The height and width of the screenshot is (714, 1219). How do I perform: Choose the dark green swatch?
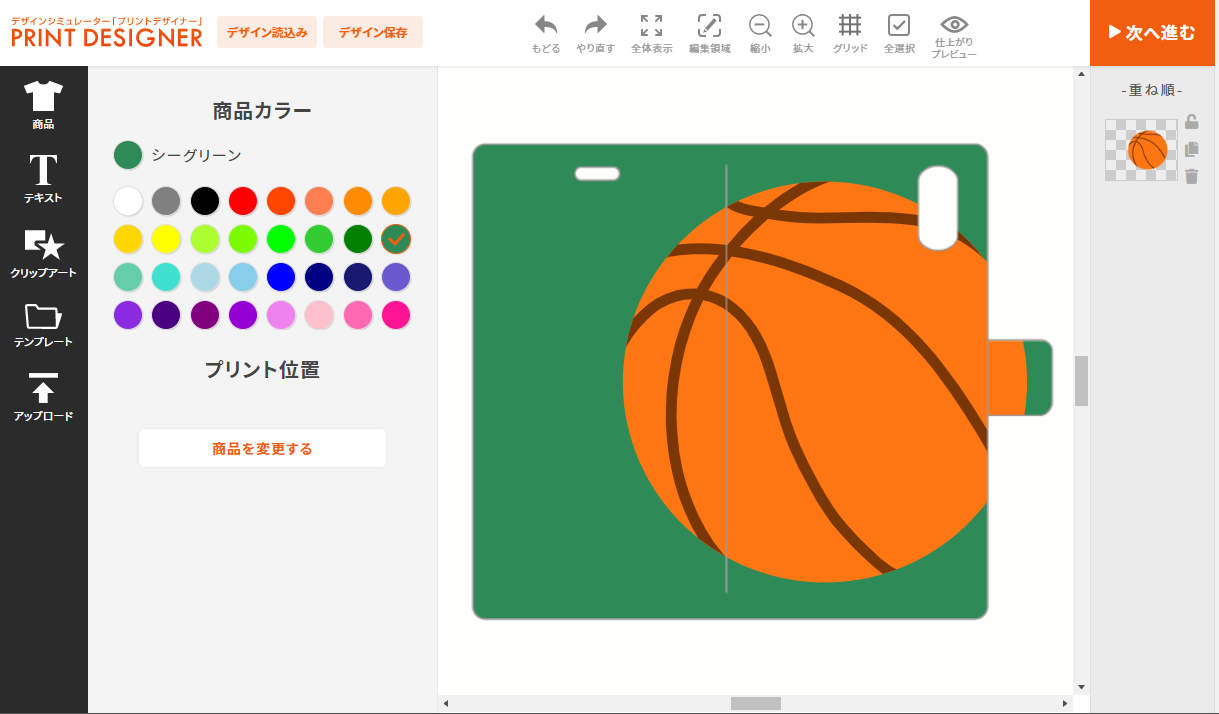point(358,239)
